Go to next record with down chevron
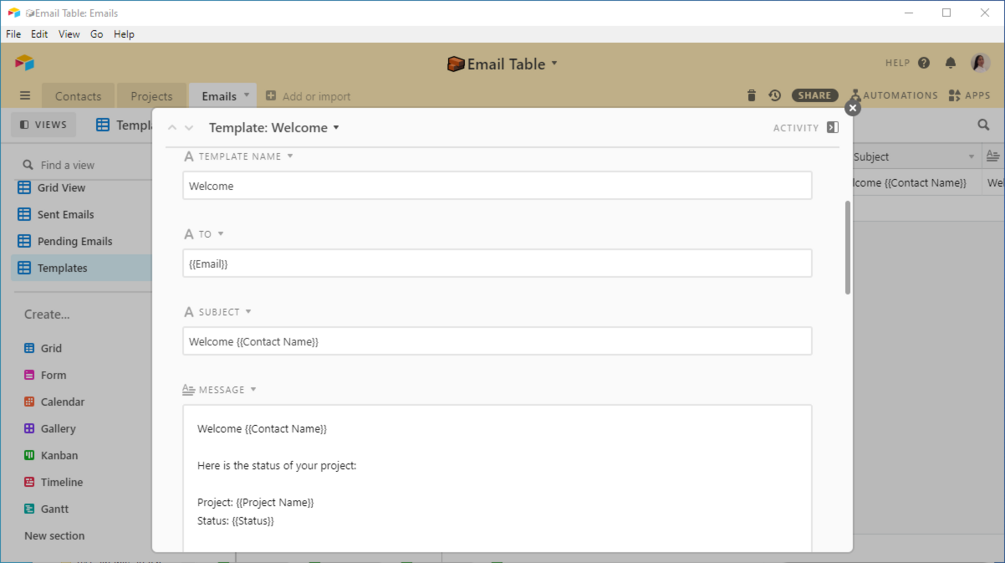The width and height of the screenshot is (1005, 563). (x=189, y=128)
